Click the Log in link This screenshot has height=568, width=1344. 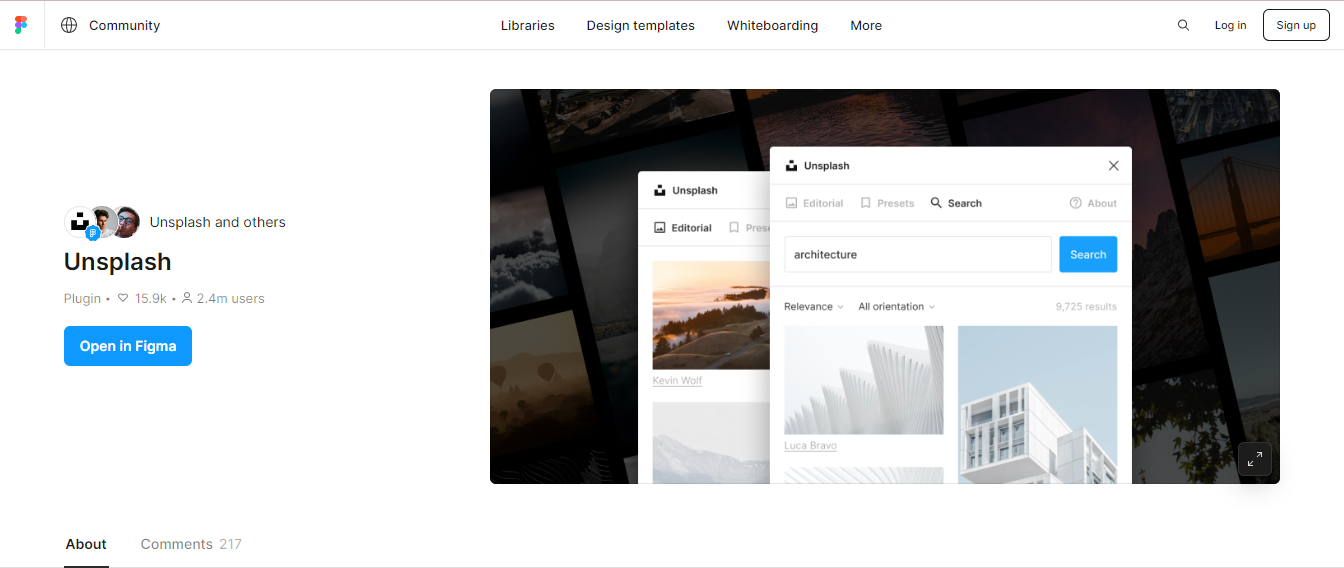1231,25
